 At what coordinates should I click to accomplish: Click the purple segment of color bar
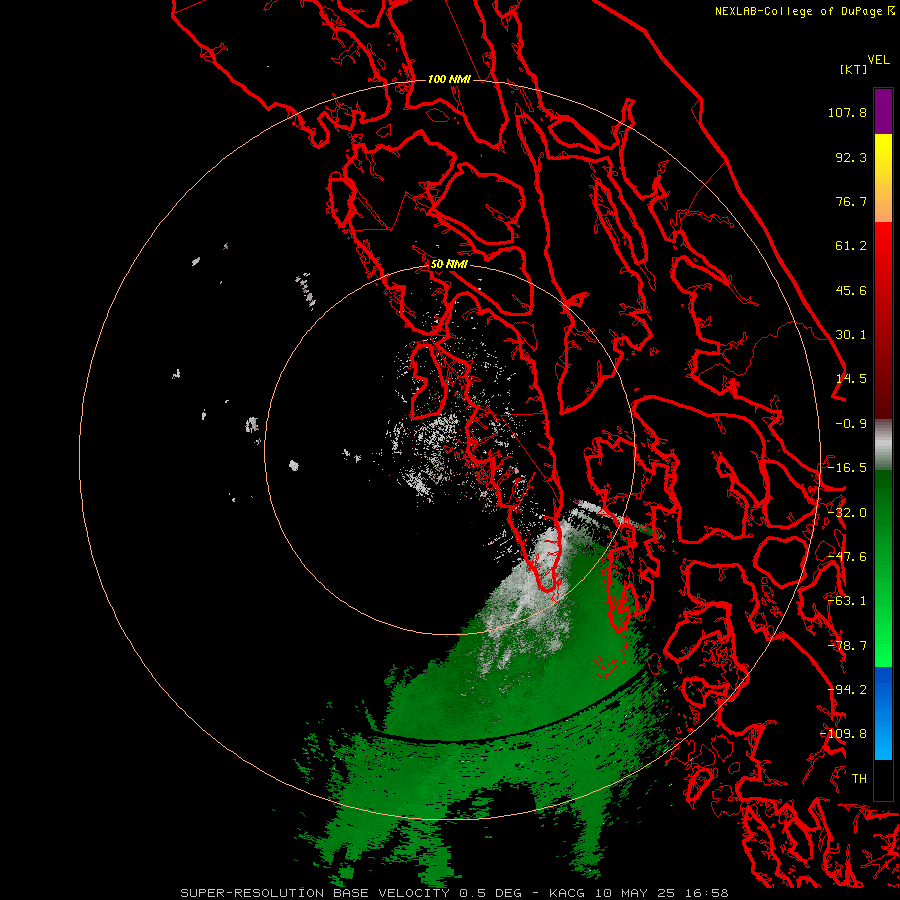(x=883, y=112)
